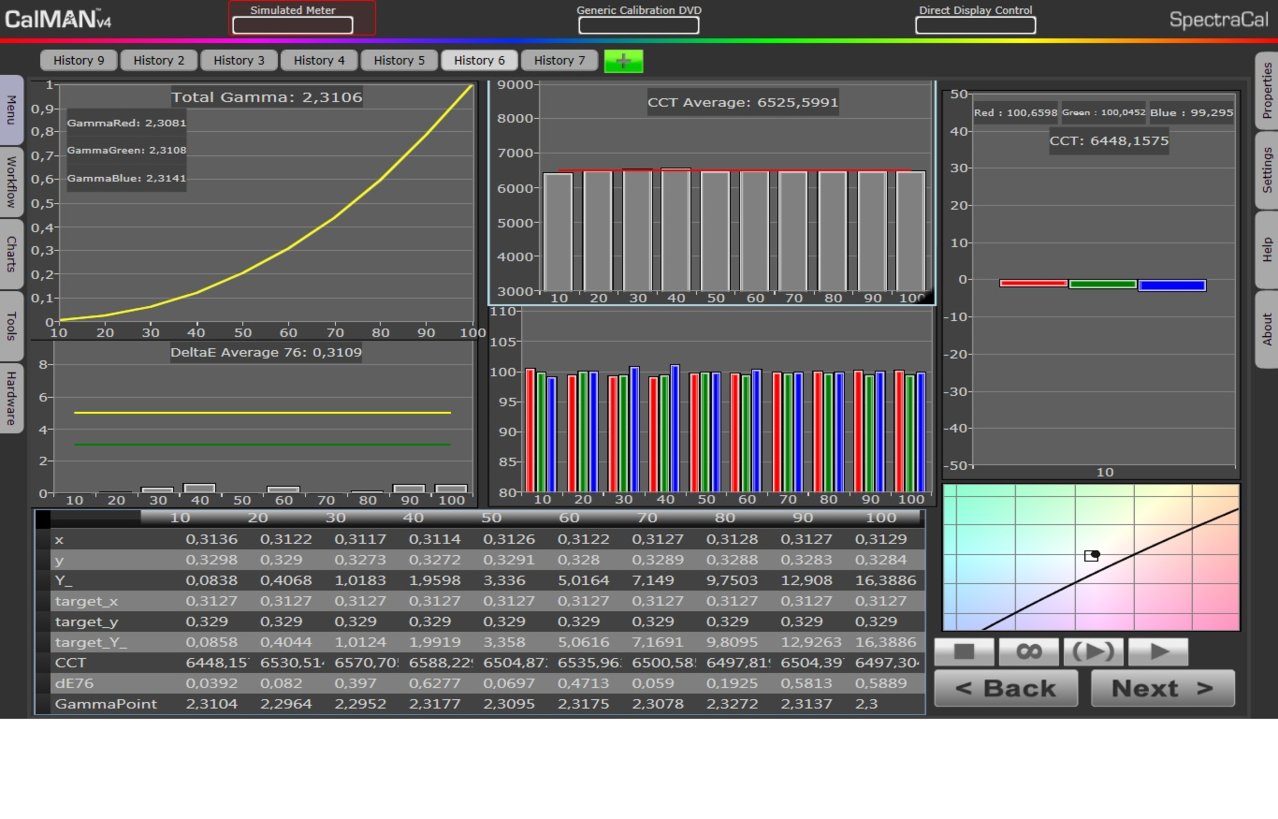
Task: Open the History 7 tab
Action: (x=559, y=60)
